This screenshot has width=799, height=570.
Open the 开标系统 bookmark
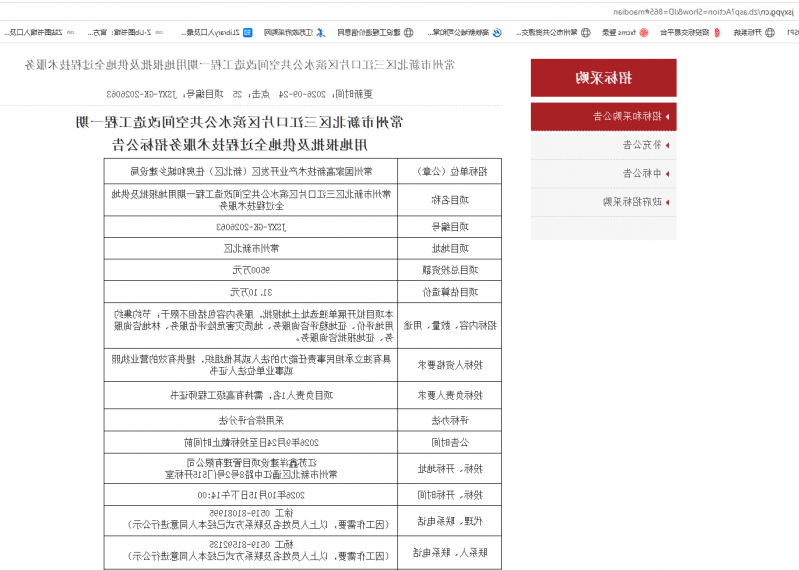coord(754,33)
